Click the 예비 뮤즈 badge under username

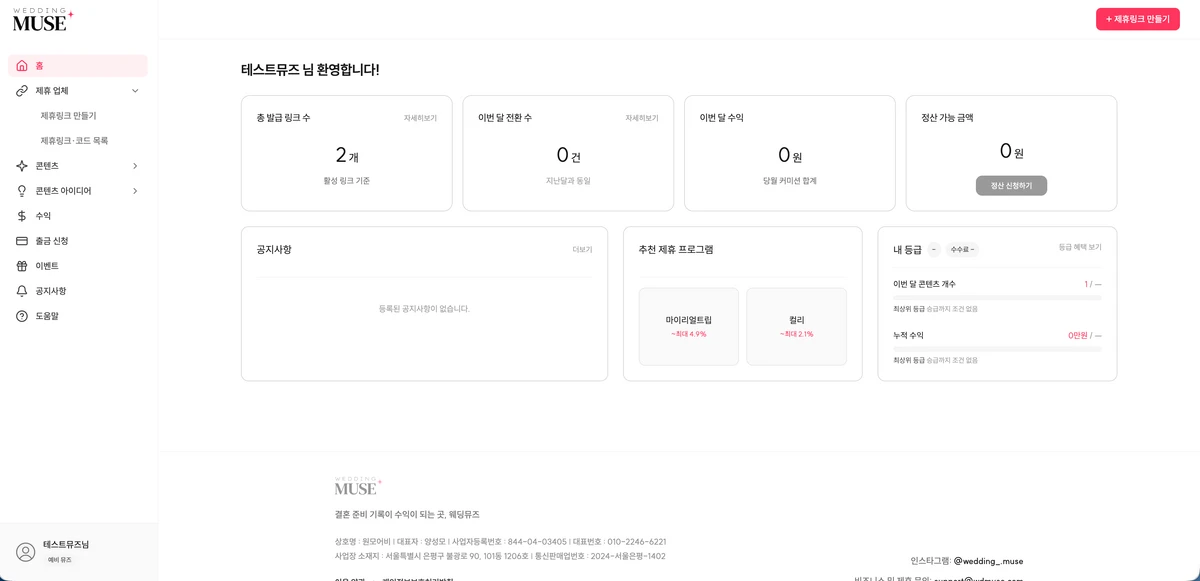60,560
